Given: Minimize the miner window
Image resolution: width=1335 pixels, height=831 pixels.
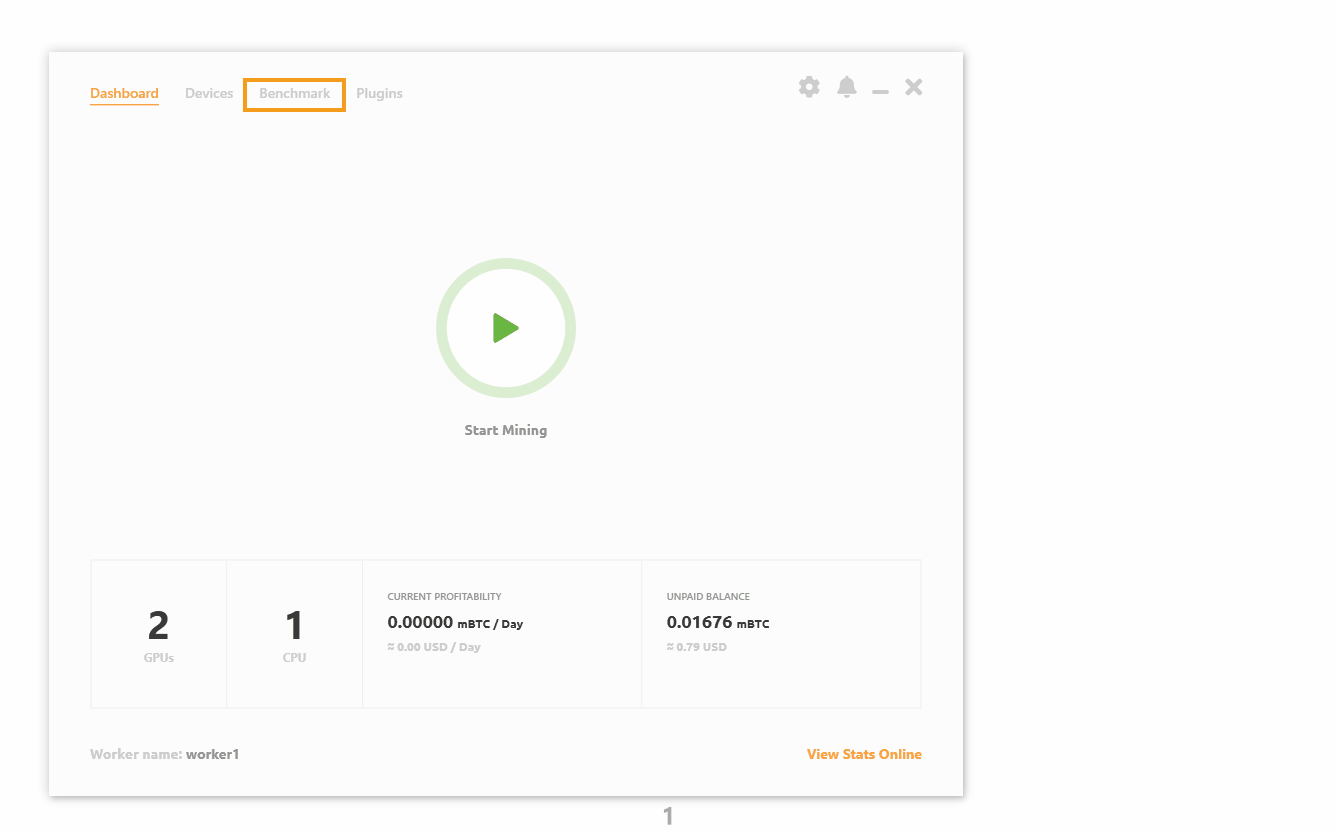Looking at the screenshot, I should coord(880,91).
